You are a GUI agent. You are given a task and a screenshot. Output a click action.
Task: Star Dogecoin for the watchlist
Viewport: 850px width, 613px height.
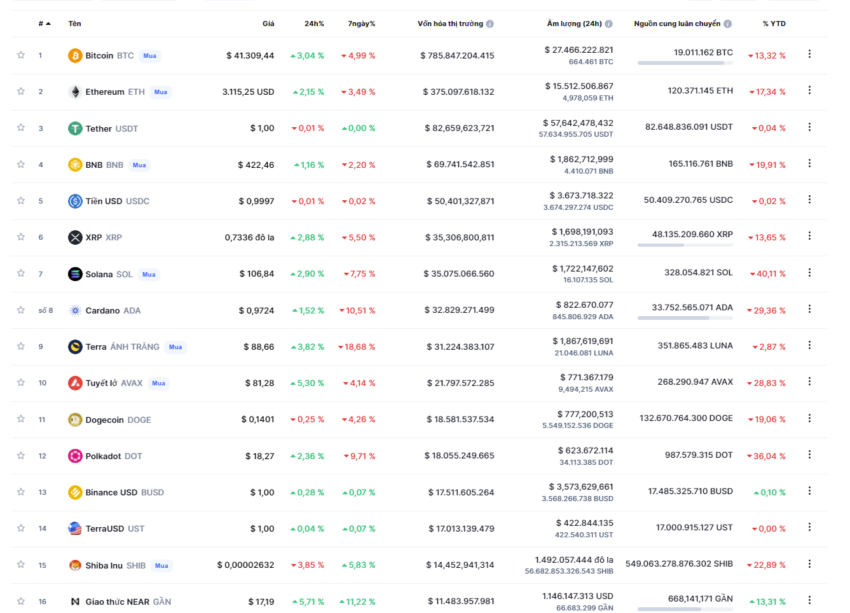pos(21,419)
